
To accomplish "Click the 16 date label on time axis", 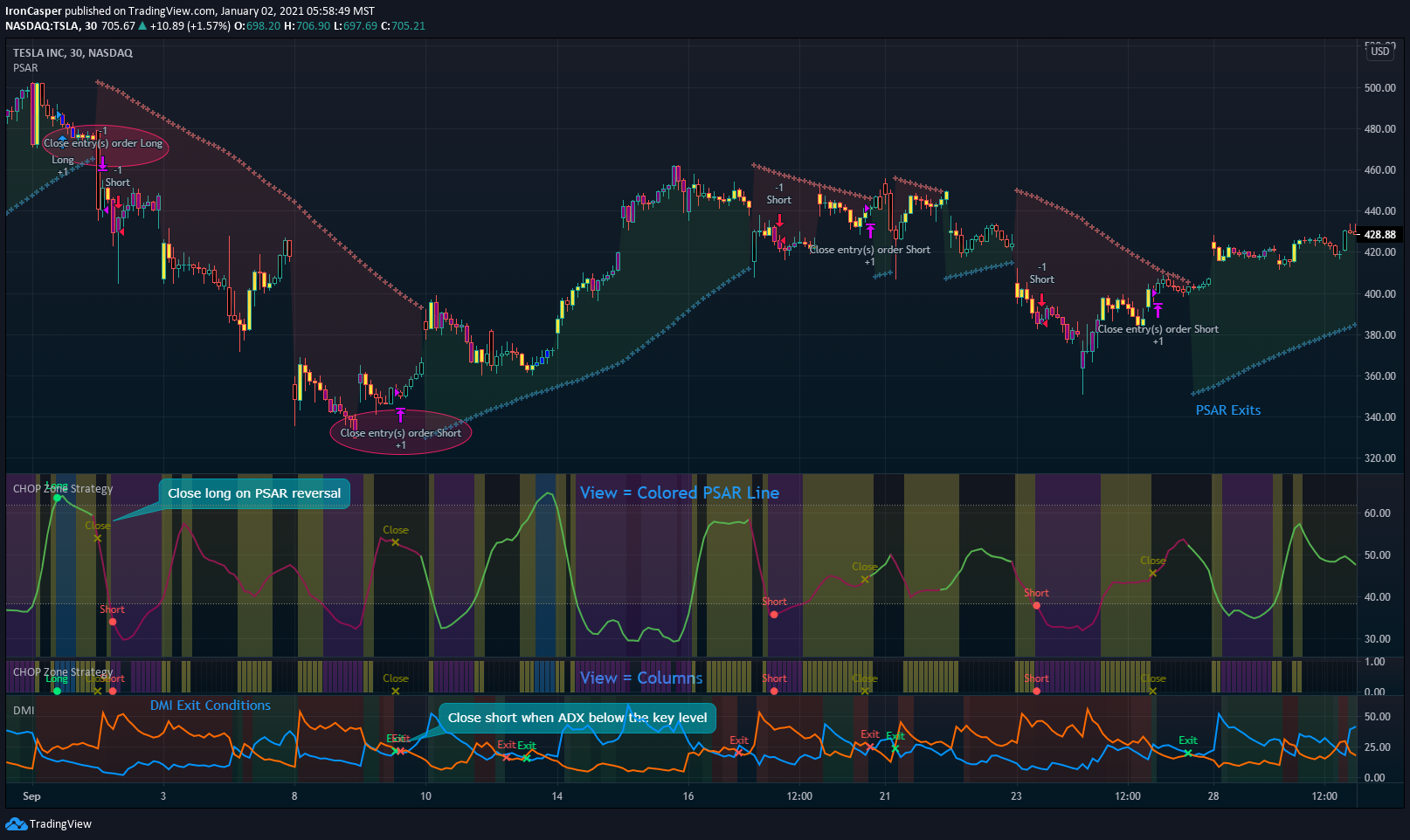I will coord(688,795).
